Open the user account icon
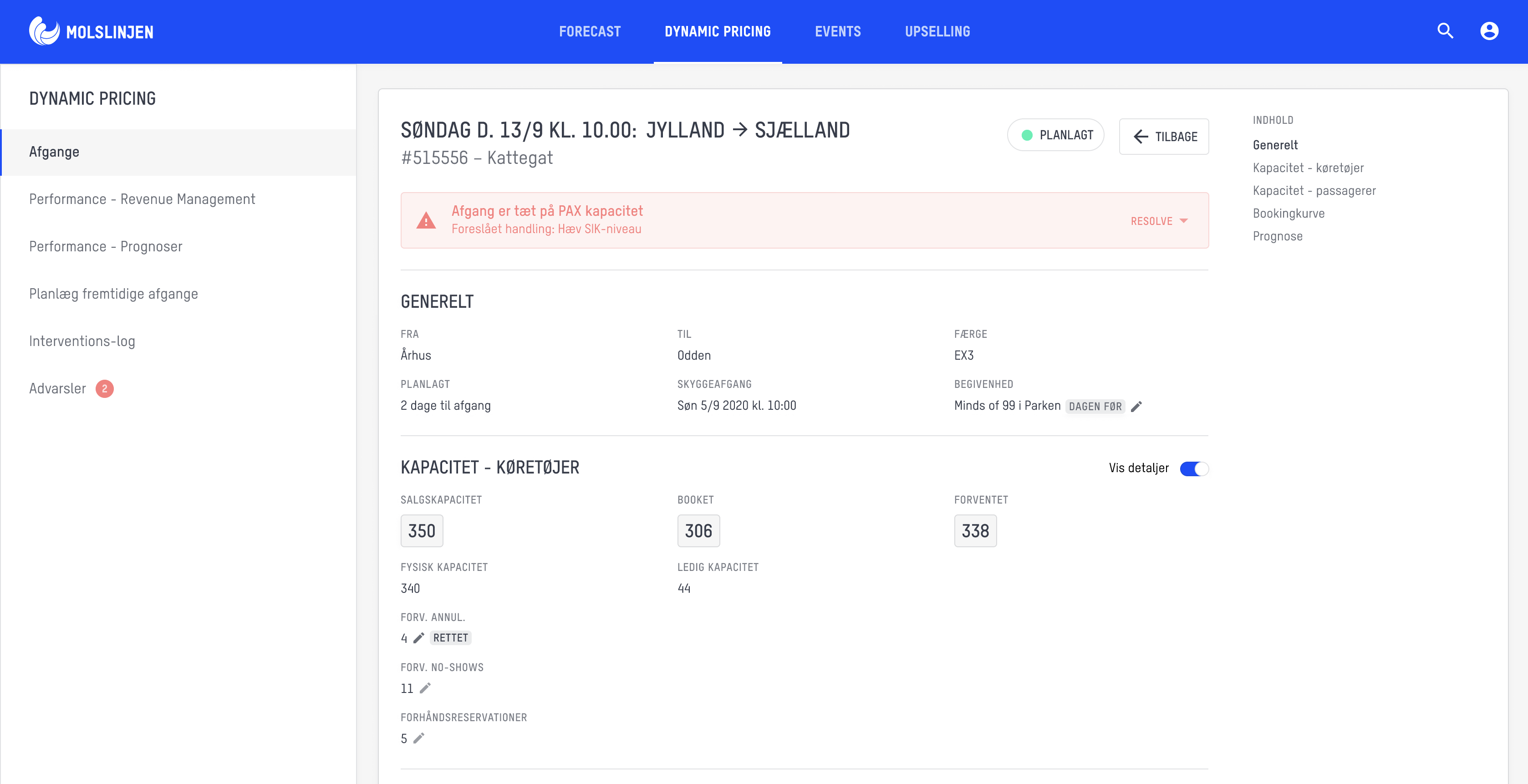Image resolution: width=1528 pixels, height=784 pixels. click(x=1489, y=31)
